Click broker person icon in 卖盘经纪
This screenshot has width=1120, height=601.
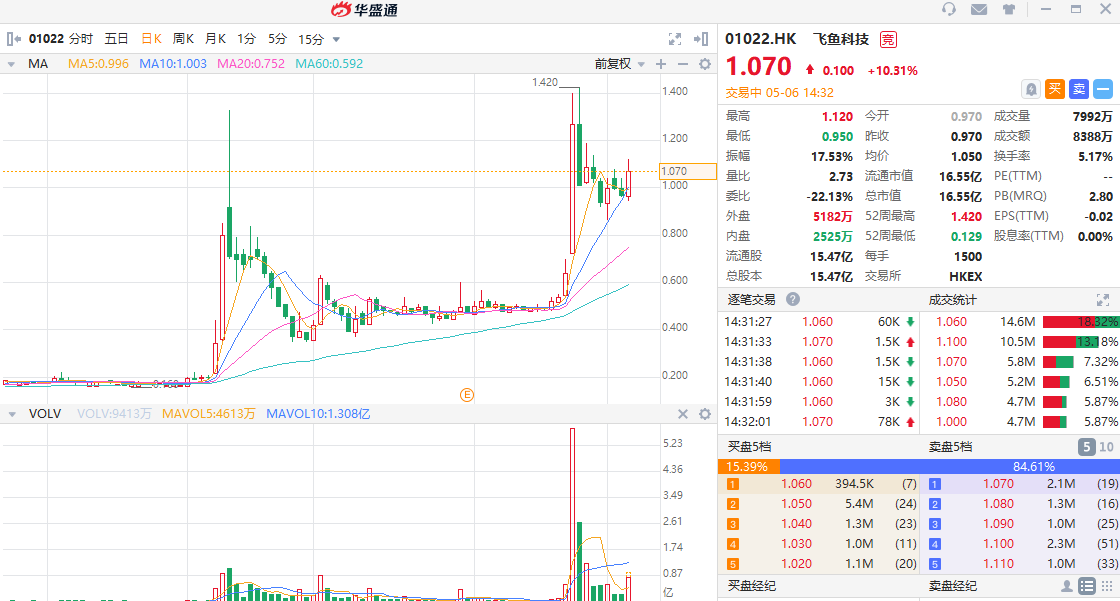(1066, 586)
